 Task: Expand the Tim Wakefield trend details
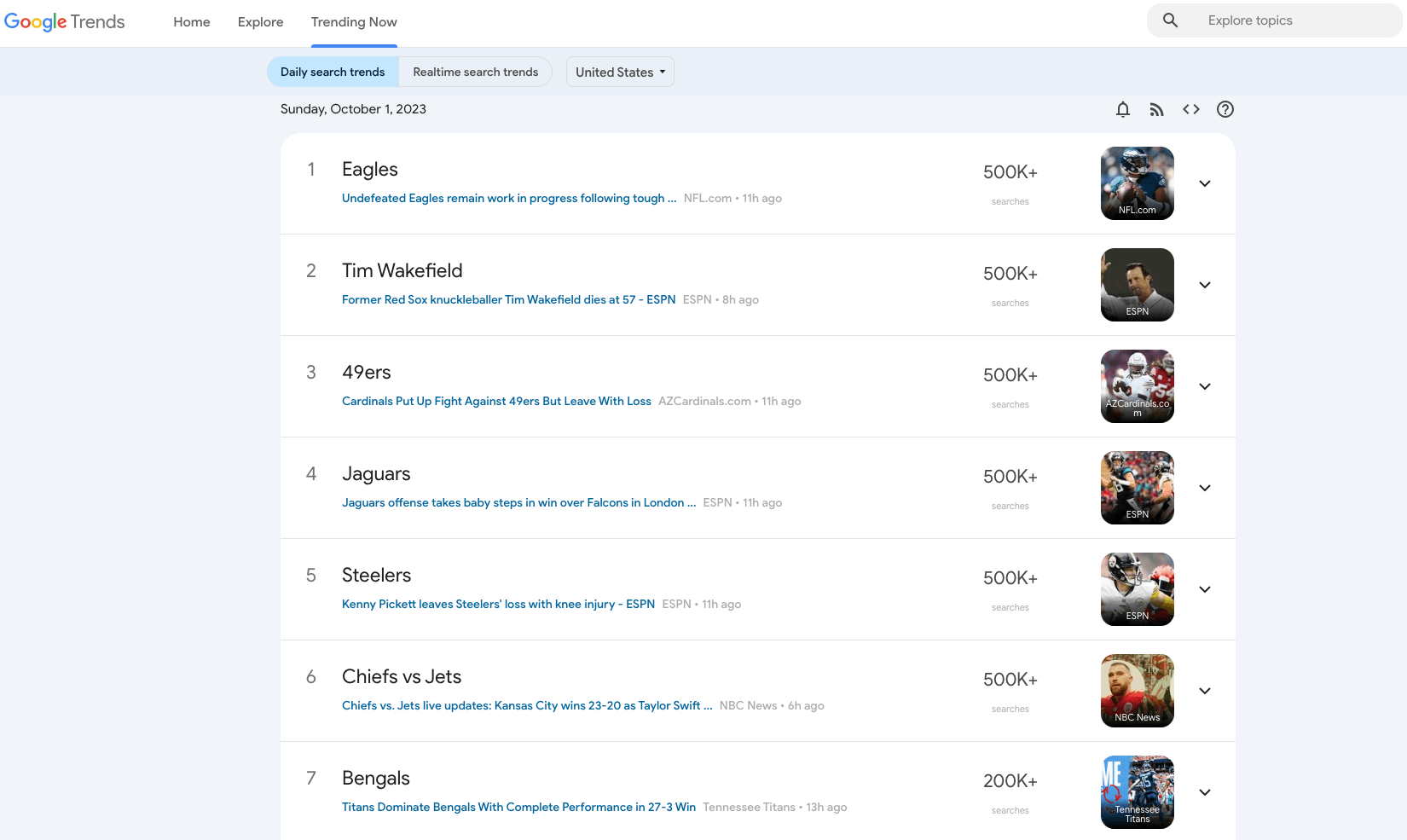click(x=1205, y=285)
